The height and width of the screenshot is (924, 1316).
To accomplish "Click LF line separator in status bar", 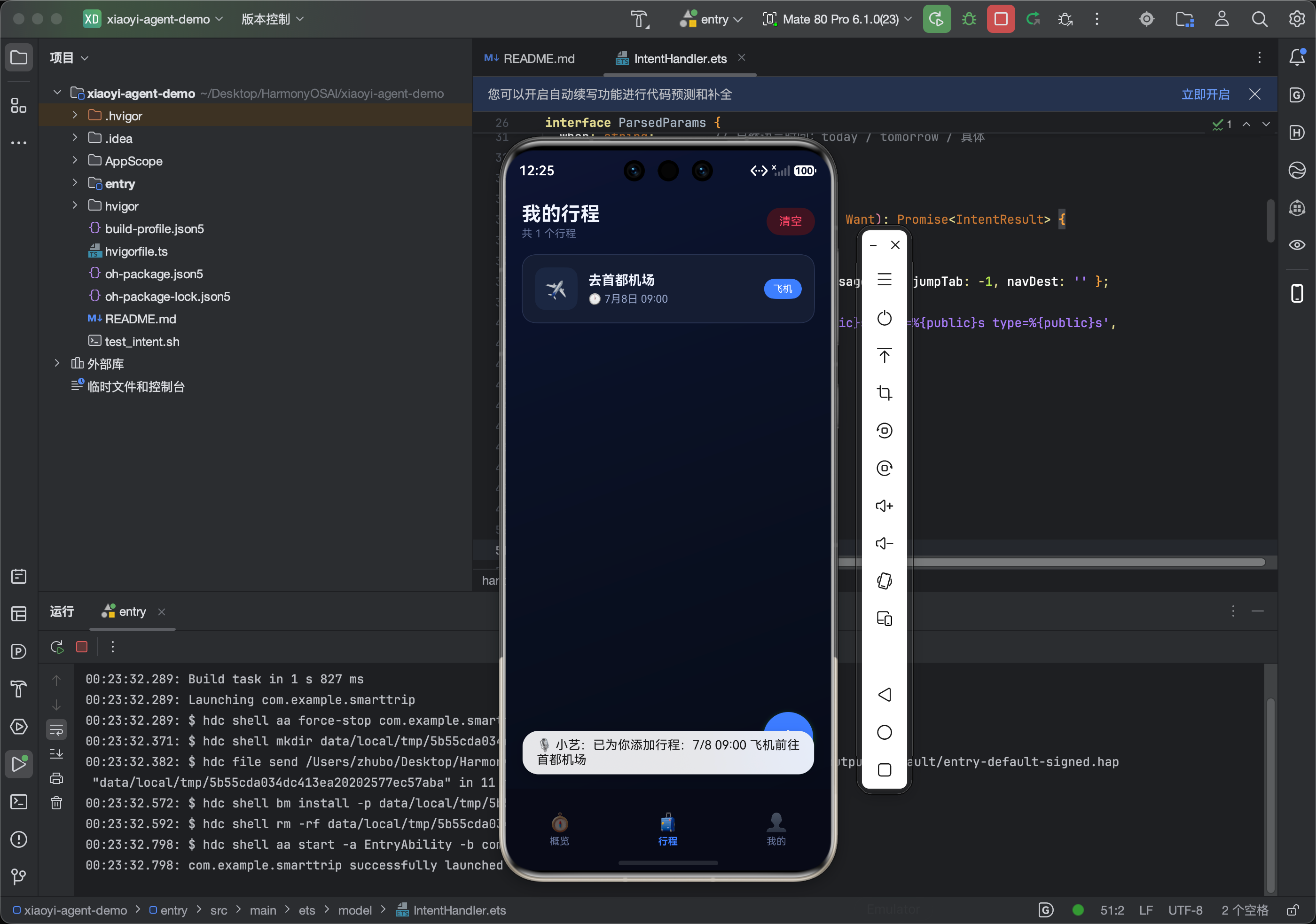I will 1146,910.
